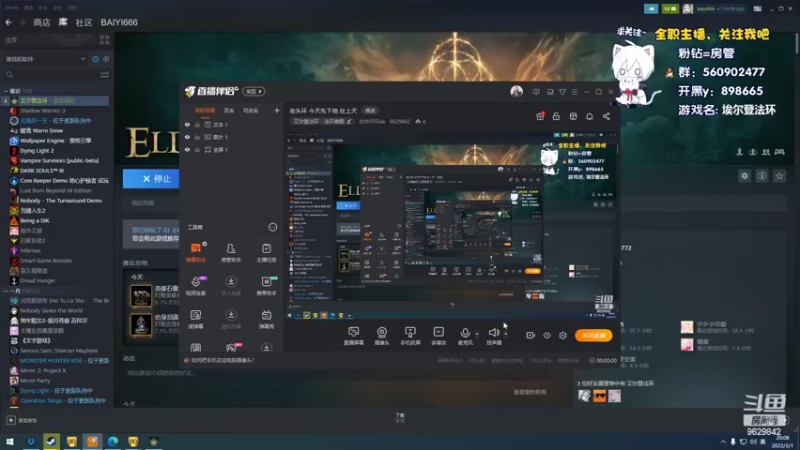Toggle preview eye icon beside 关闭直播
This screenshot has height=450, width=800.
547,335
